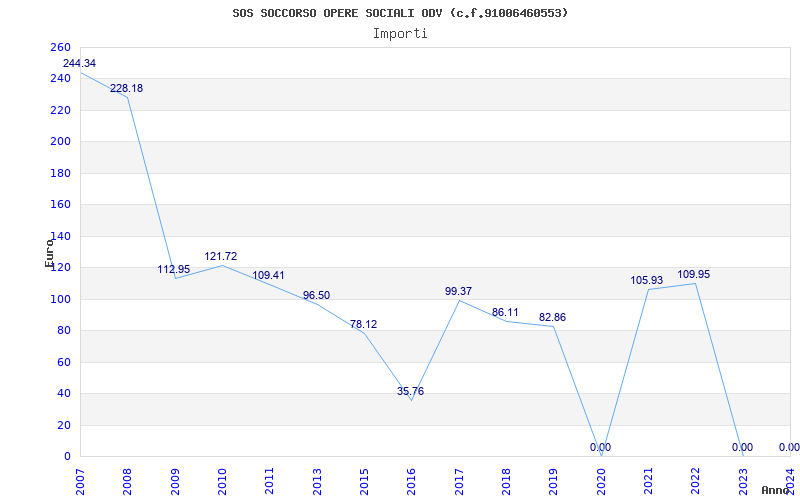This screenshot has width=800, height=500.
Task: Click the 200 y-axis tick label
Action: (x=61, y=142)
